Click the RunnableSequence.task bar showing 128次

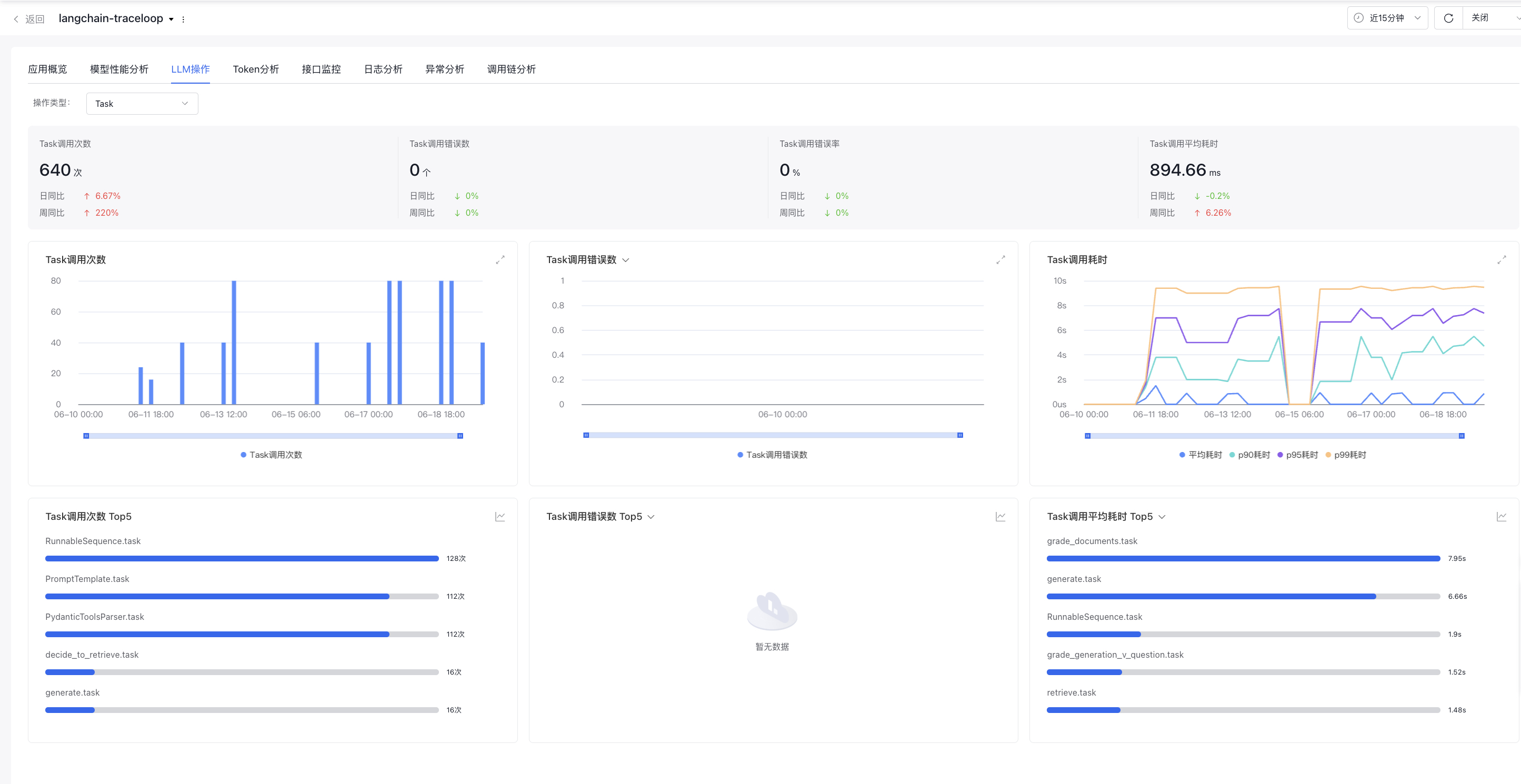click(x=242, y=558)
